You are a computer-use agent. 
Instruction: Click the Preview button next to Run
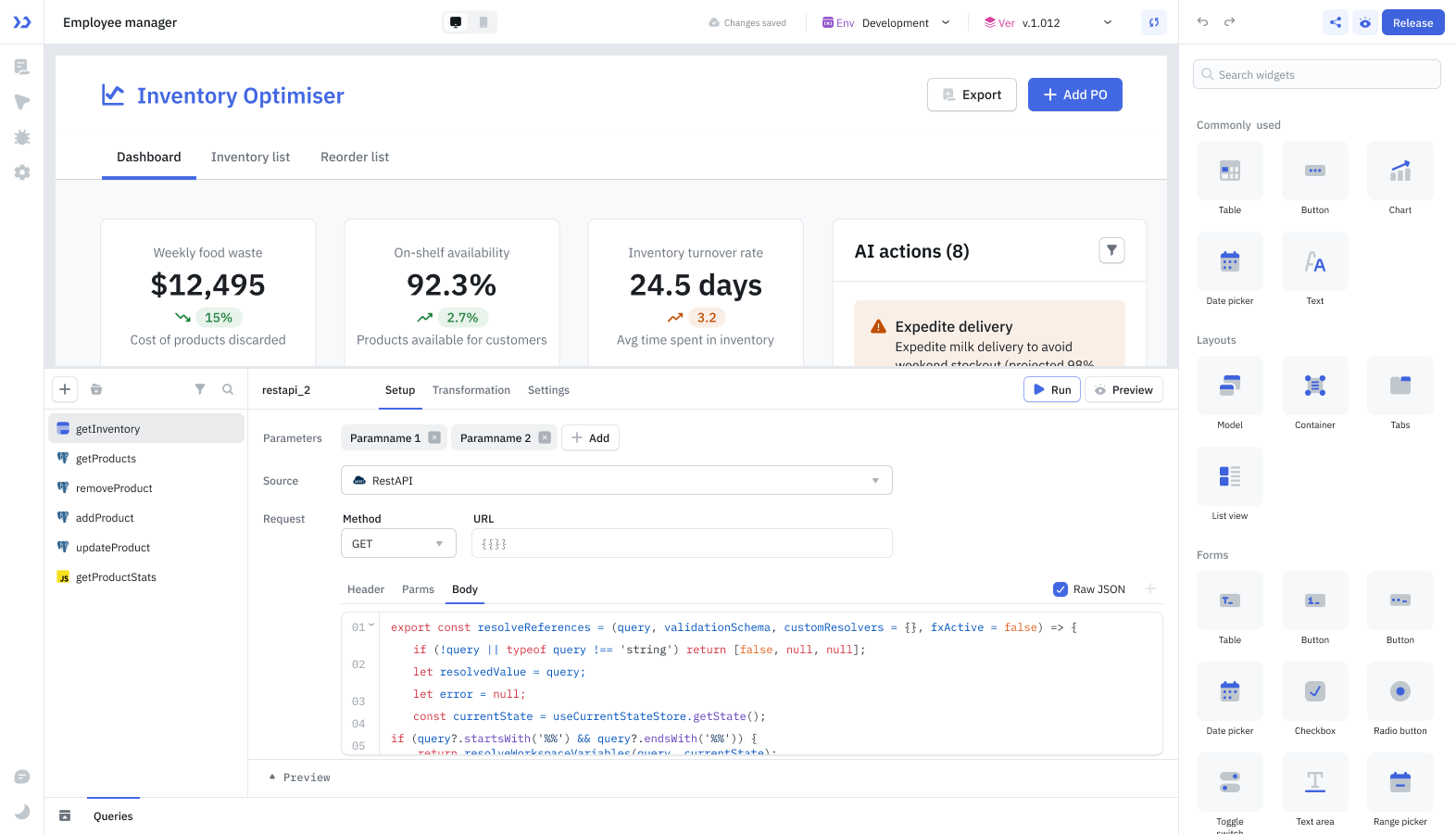1123,390
